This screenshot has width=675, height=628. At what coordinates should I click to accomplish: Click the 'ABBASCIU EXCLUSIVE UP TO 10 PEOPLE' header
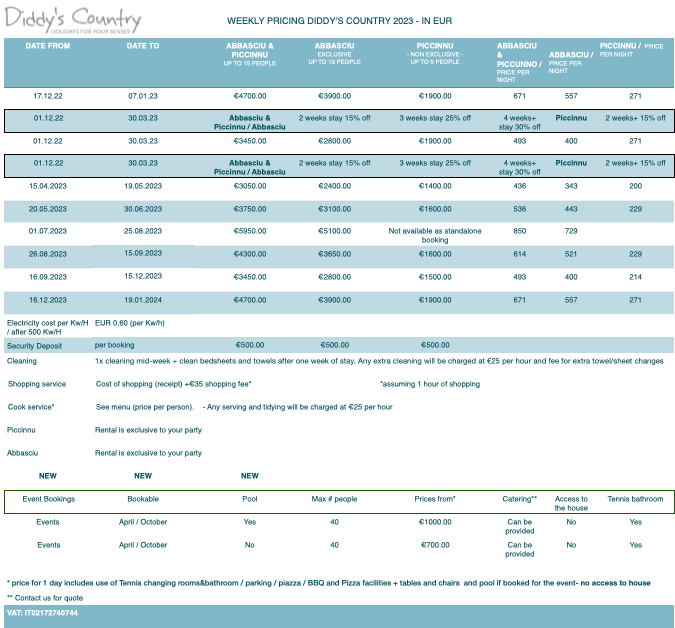[x=334, y=53]
